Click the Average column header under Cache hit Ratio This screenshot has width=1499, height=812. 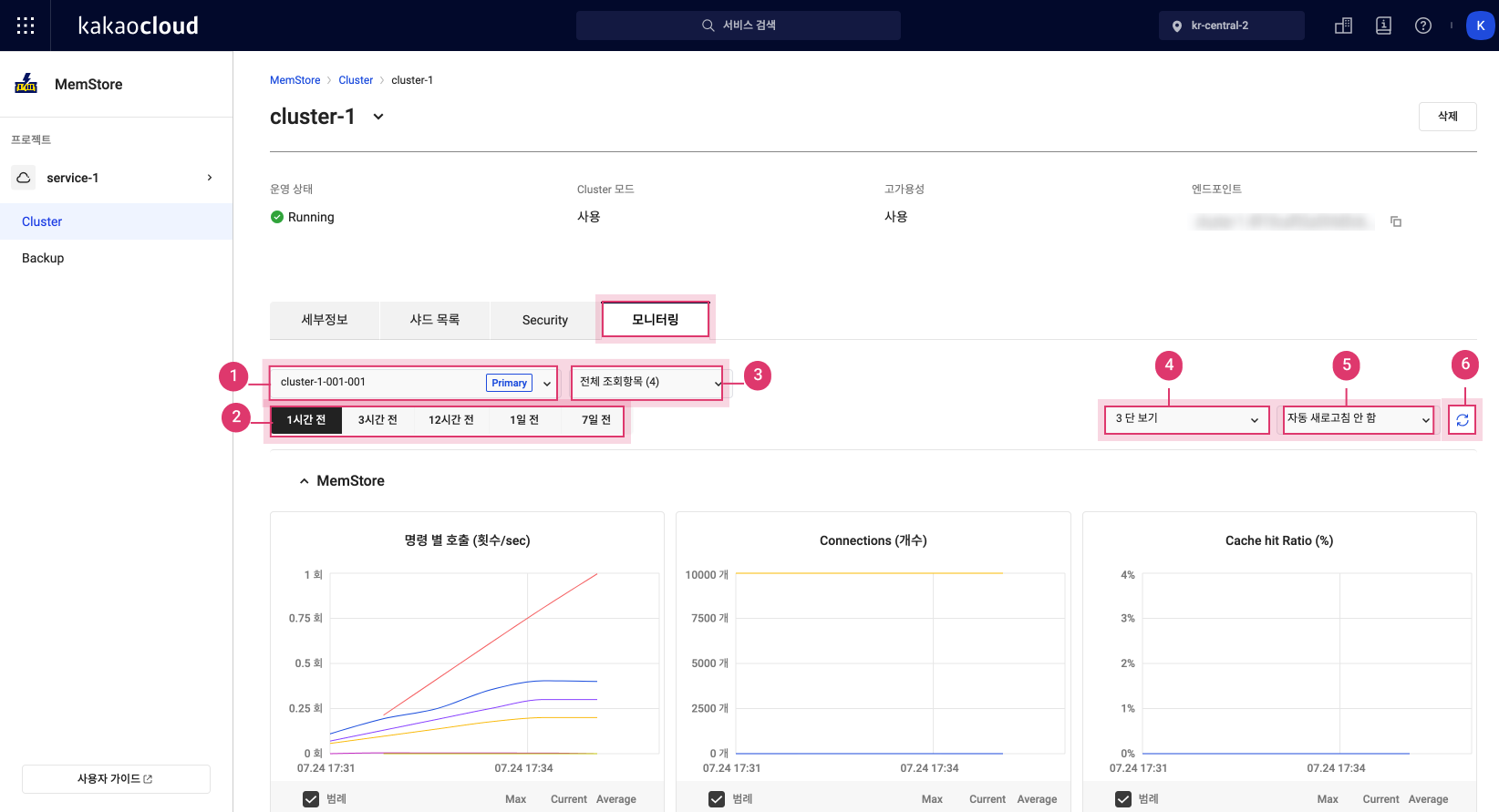(1428, 799)
